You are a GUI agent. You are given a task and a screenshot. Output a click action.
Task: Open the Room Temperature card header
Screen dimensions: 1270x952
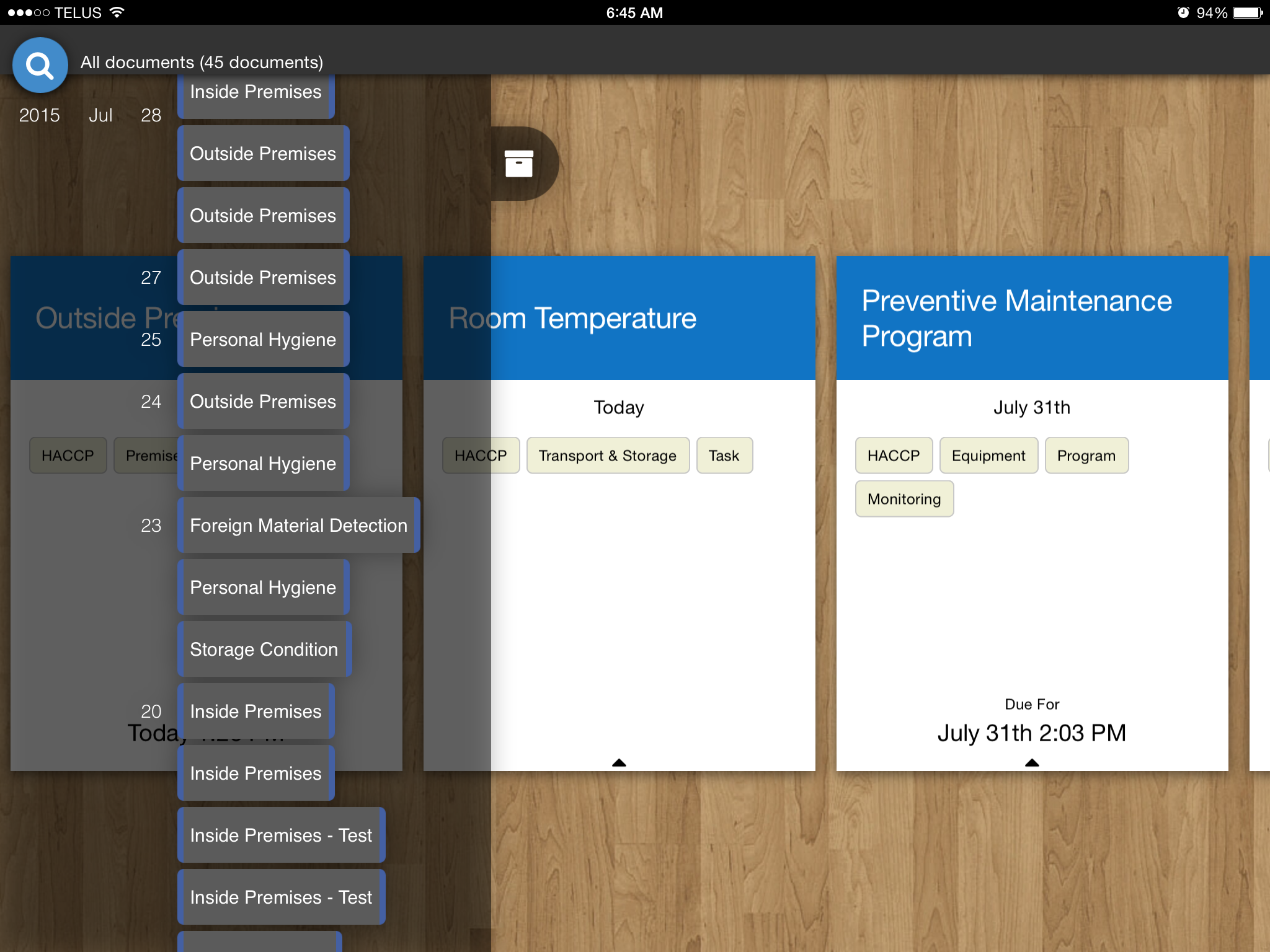tap(619, 318)
